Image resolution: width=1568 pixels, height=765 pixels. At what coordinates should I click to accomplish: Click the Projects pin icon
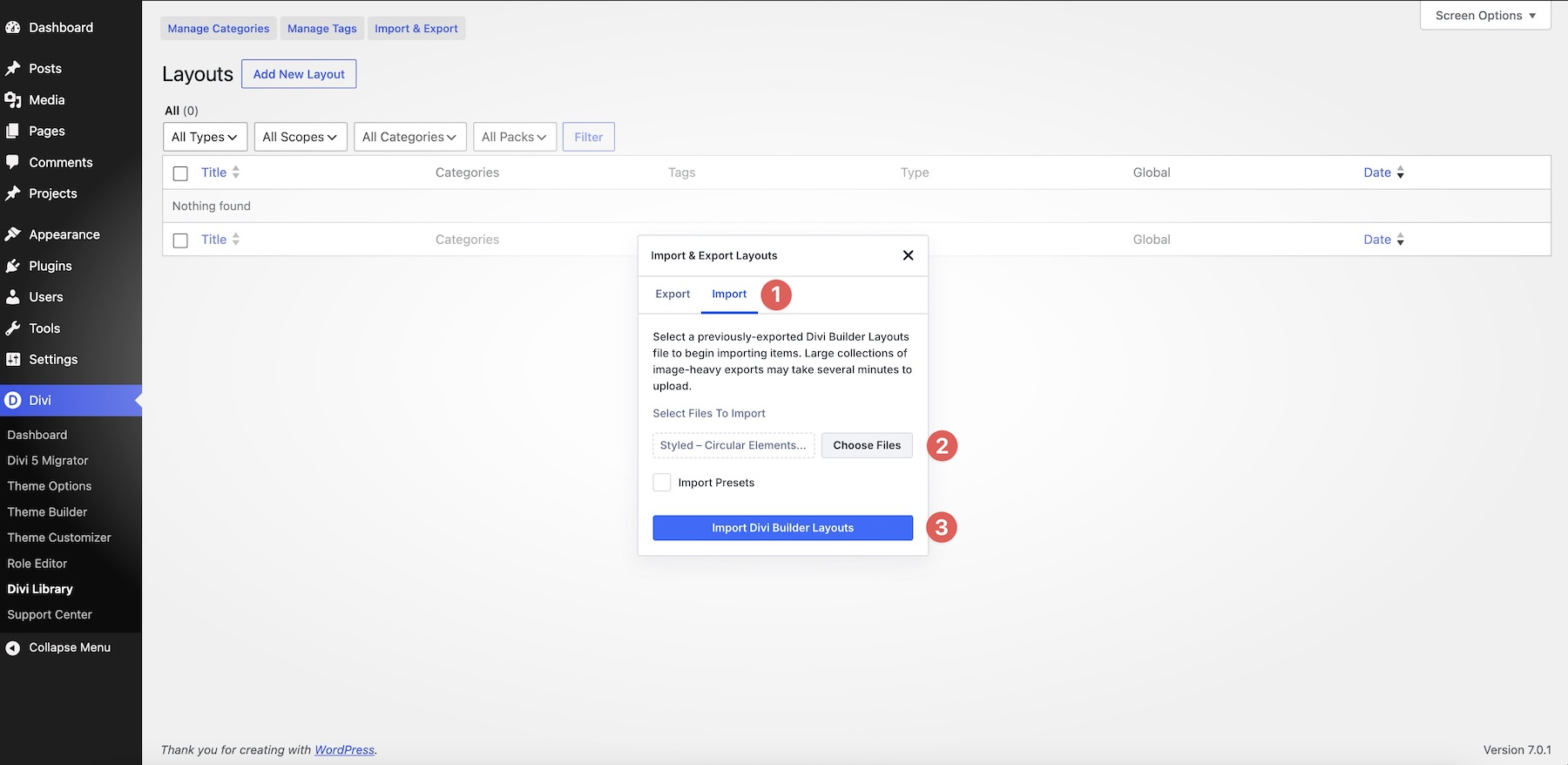click(13, 194)
